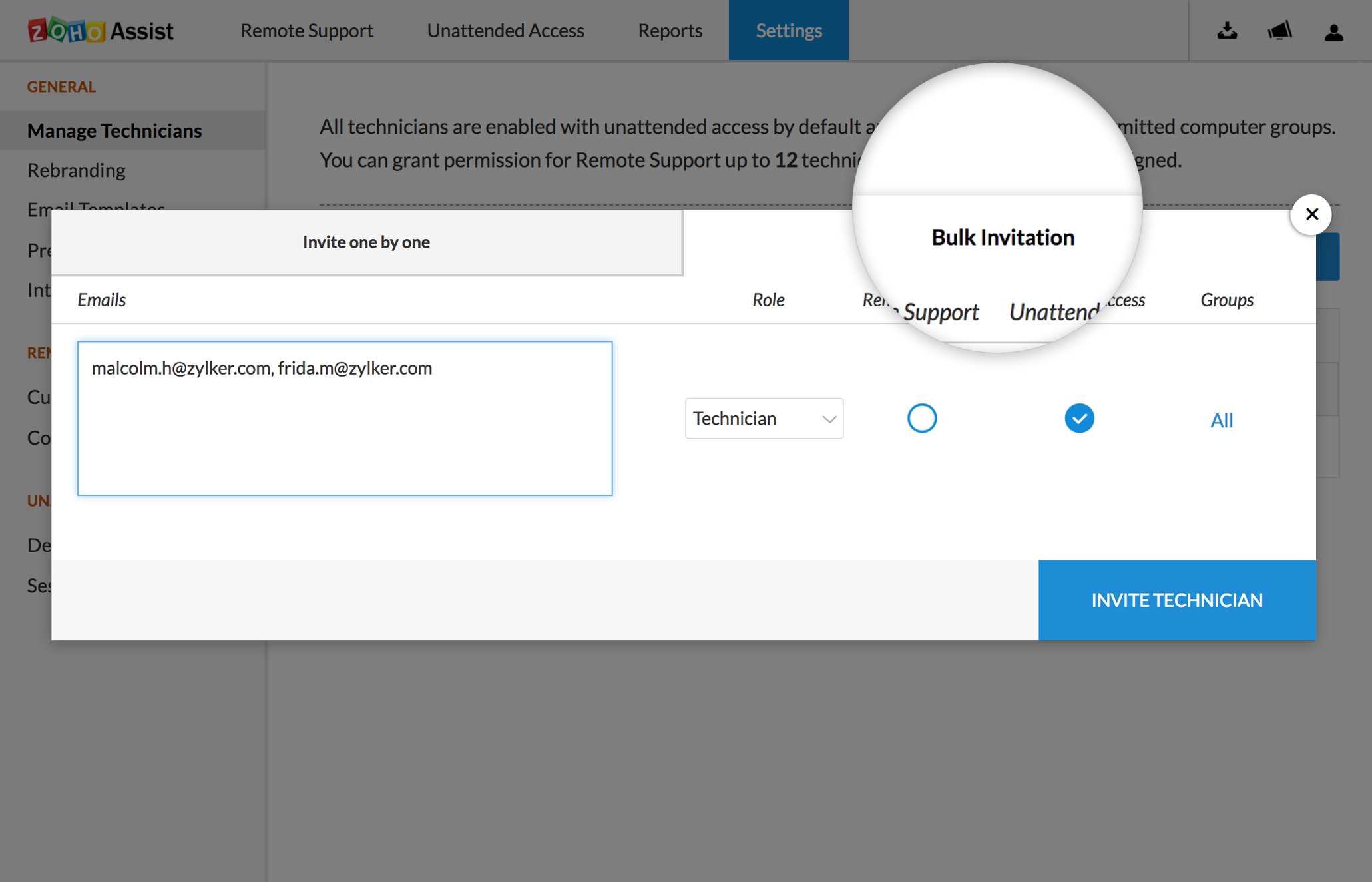This screenshot has width=1372, height=882.
Task: Switch to Bulk Invitation tab
Action: coord(1002,238)
